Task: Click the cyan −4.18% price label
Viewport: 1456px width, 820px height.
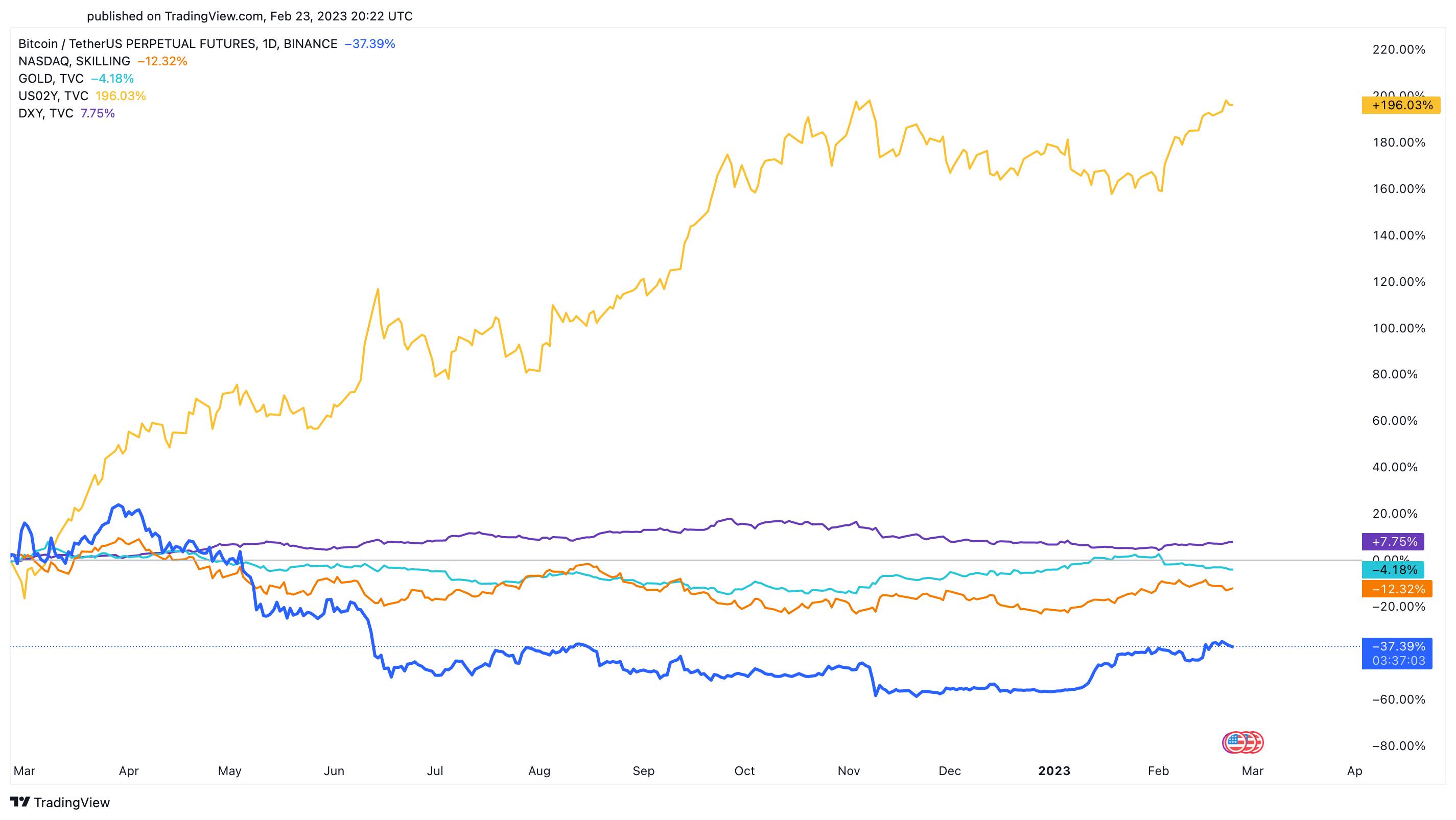Action: [1393, 569]
